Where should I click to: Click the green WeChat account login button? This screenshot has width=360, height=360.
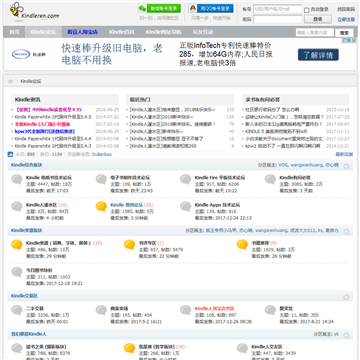coord(160,8)
